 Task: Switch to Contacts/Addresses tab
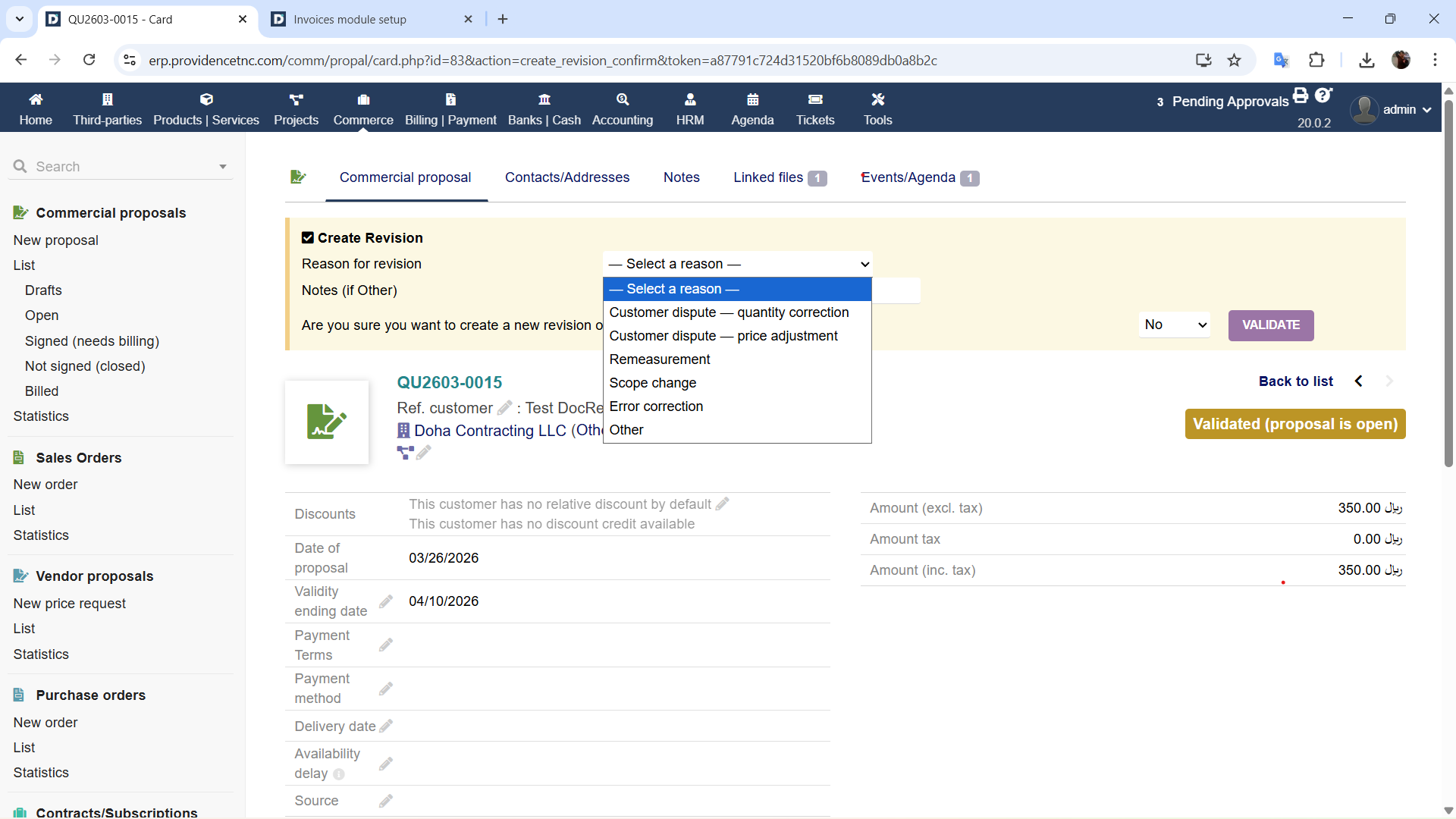566,177
